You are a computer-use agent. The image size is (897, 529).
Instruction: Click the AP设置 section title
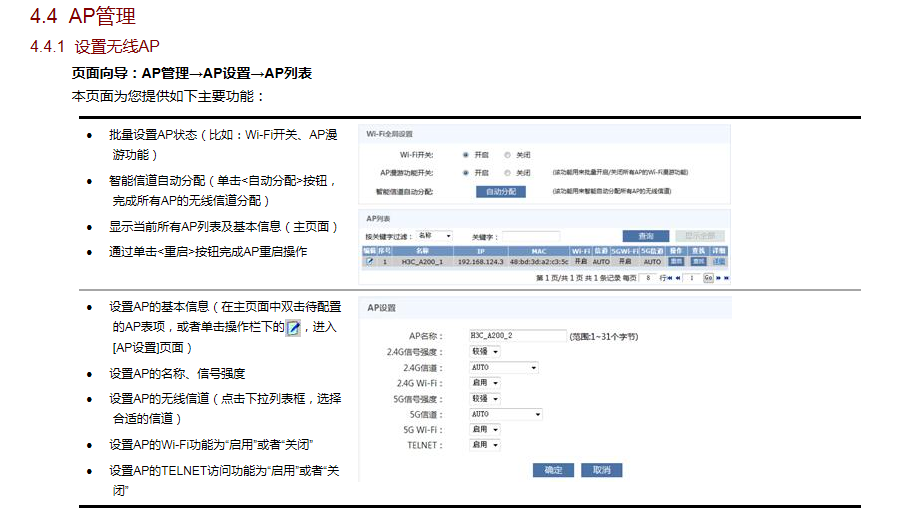[382, 308]
